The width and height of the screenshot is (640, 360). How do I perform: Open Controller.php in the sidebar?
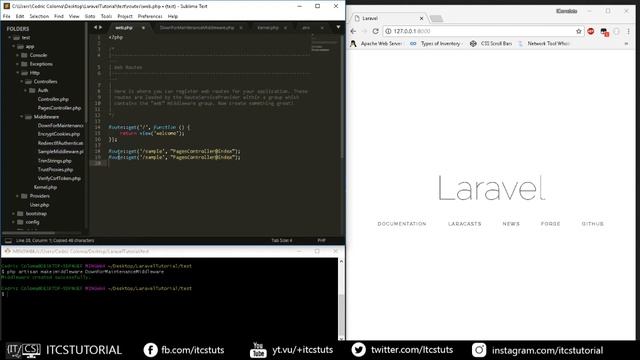pyautogui.click(x=53, y=99)
